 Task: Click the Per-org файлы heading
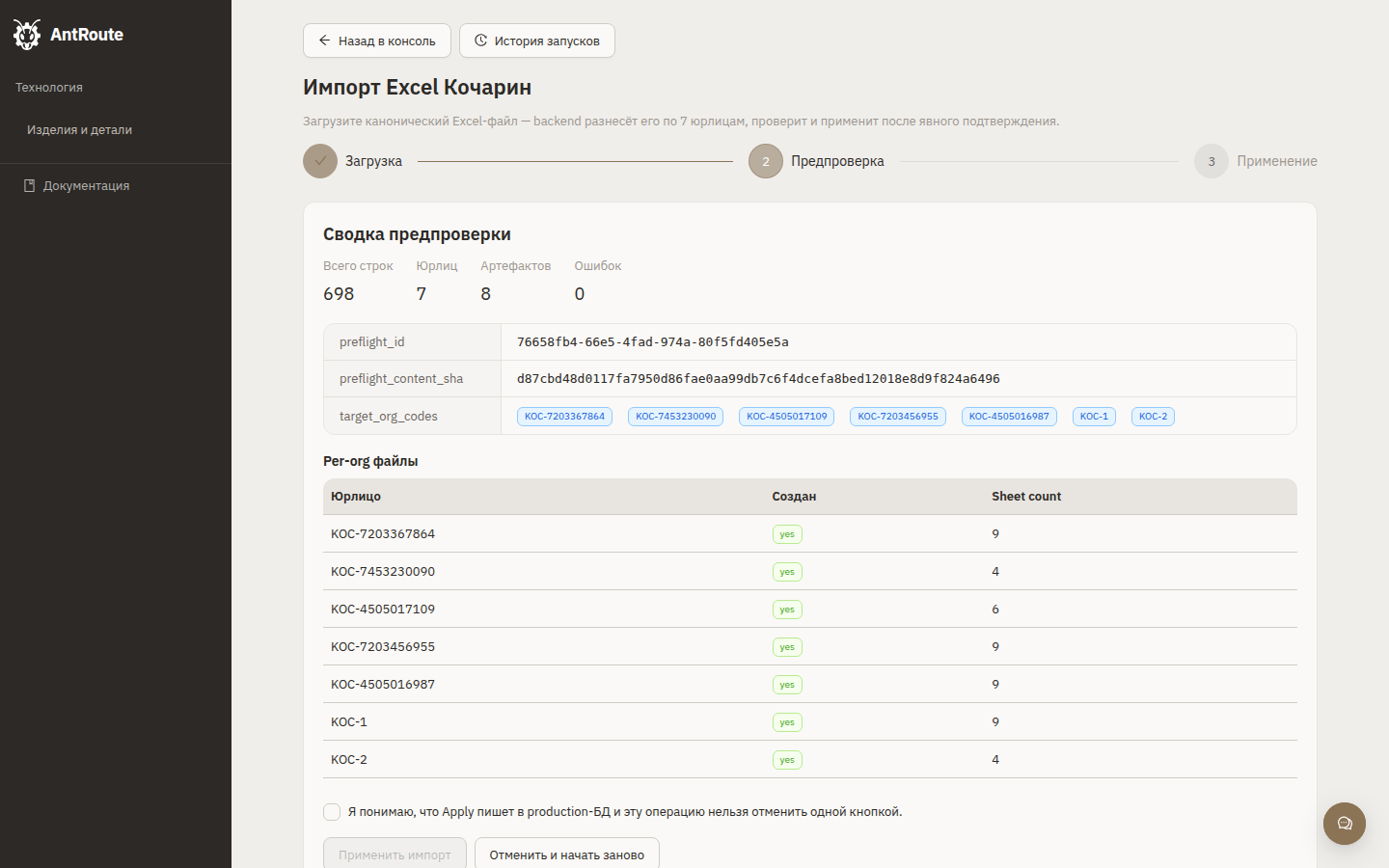(x=370, y=461)
